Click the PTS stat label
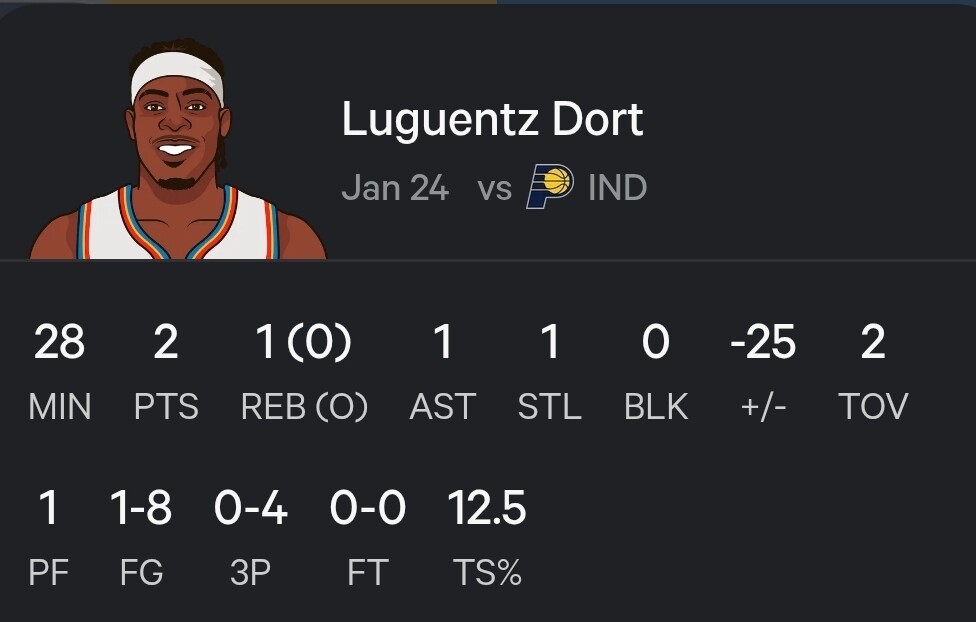The image size is (976, 622). [166, 407]
